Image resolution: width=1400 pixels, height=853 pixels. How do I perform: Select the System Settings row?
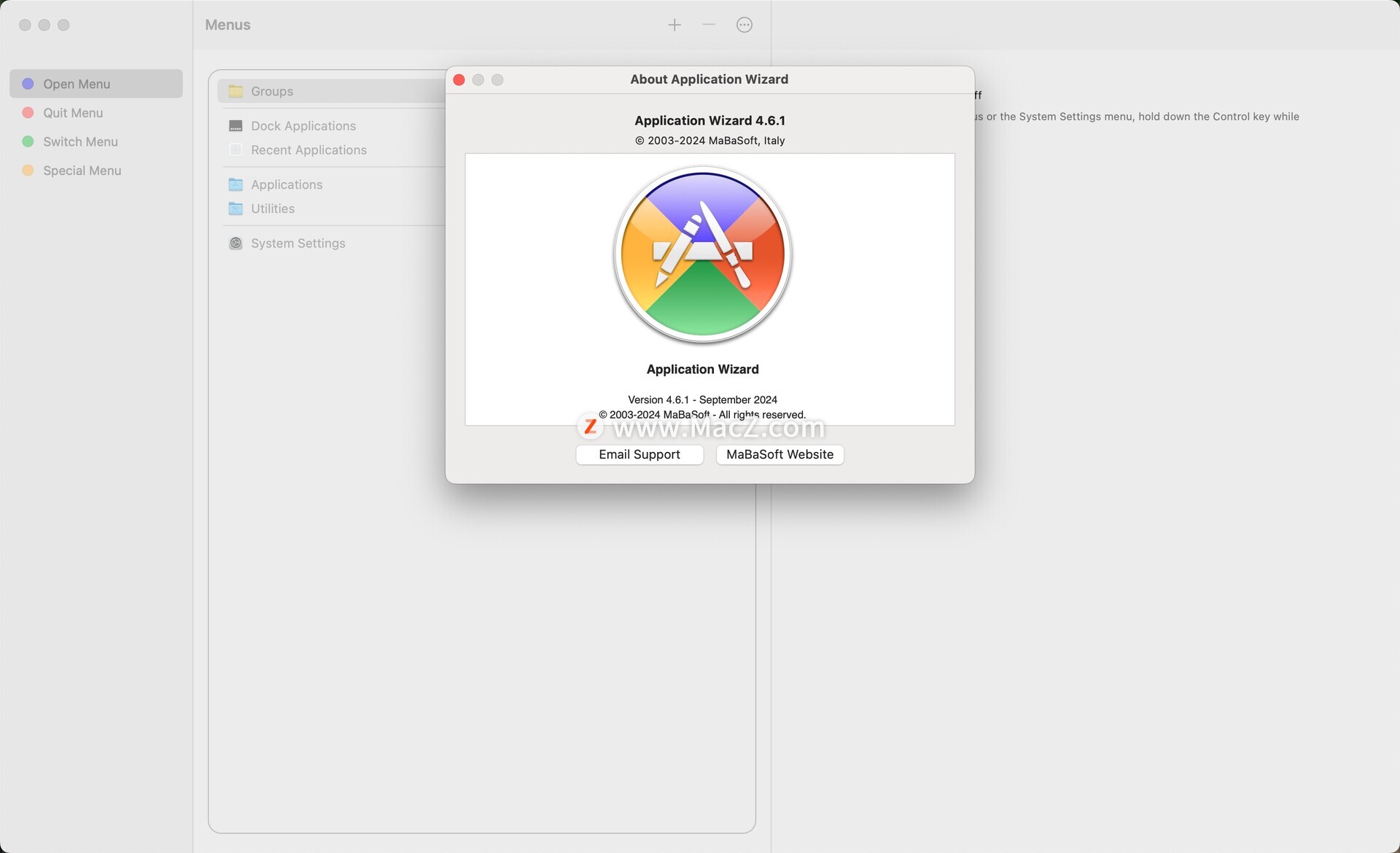332,244
